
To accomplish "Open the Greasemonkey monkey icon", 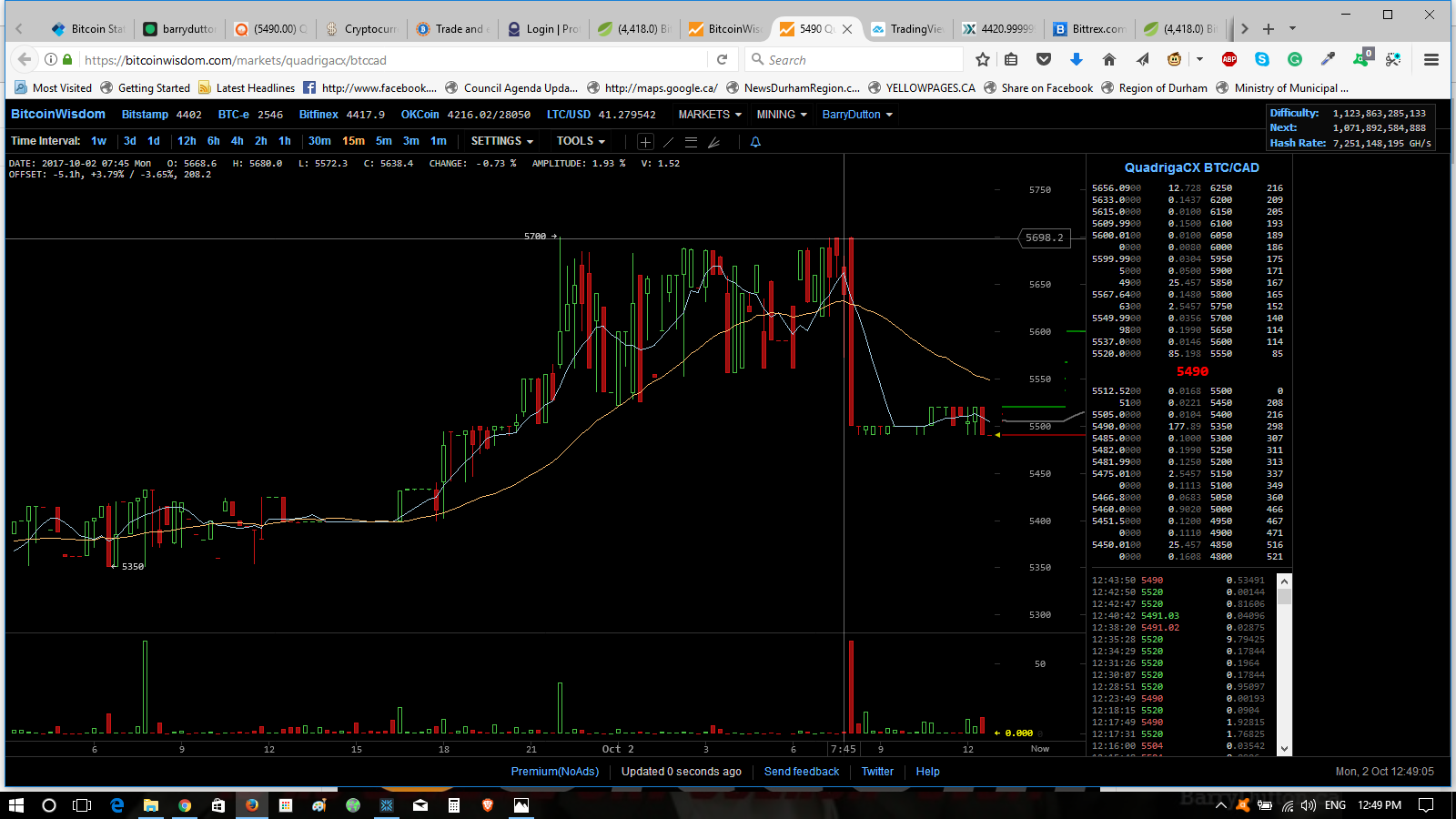I will click(x=1175, y=60).
